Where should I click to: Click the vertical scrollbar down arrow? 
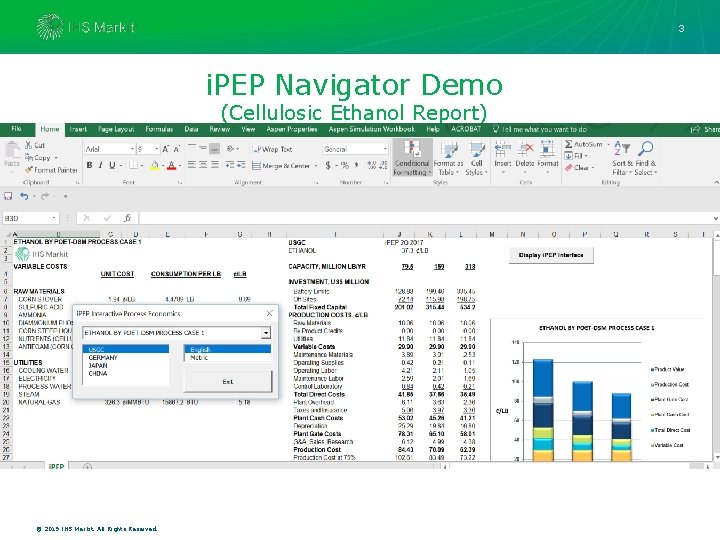pos(716,457)
